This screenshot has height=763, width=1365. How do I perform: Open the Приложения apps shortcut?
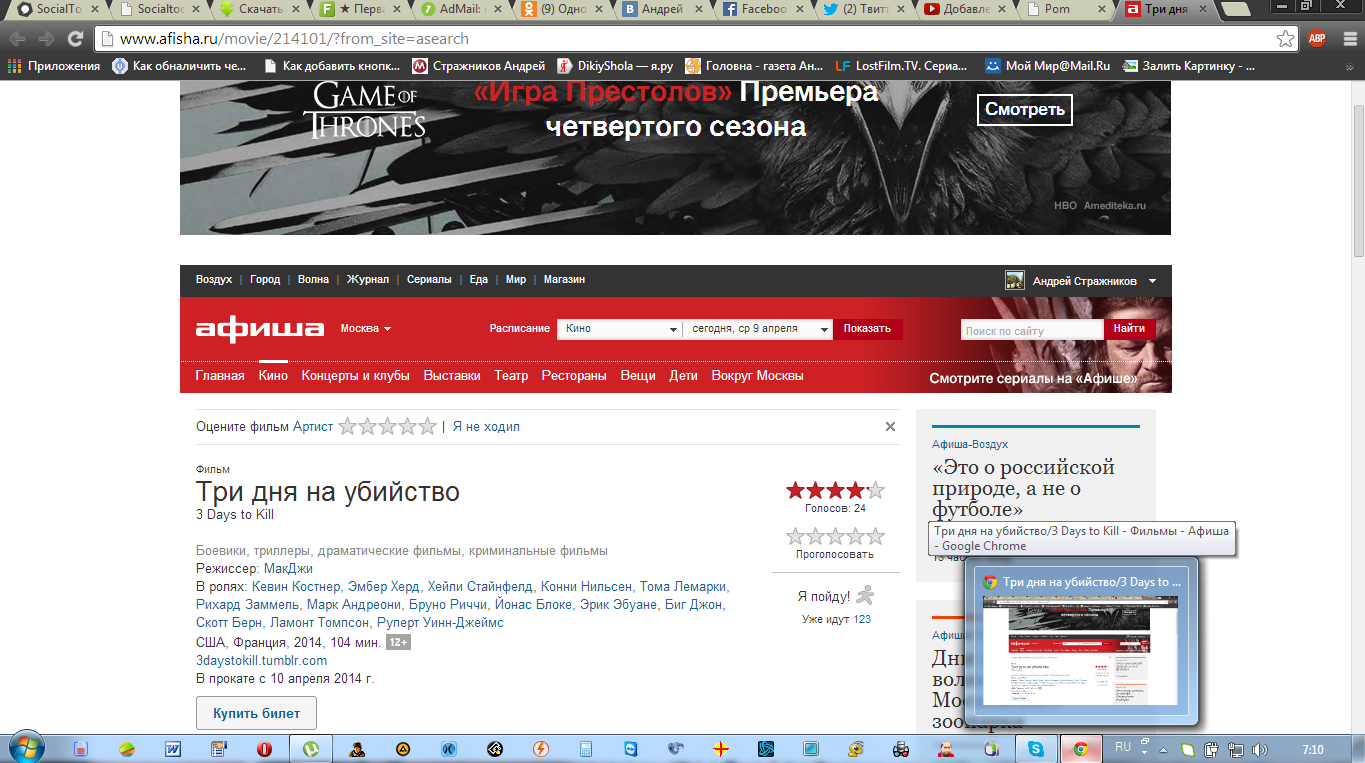tap(54, 66)
